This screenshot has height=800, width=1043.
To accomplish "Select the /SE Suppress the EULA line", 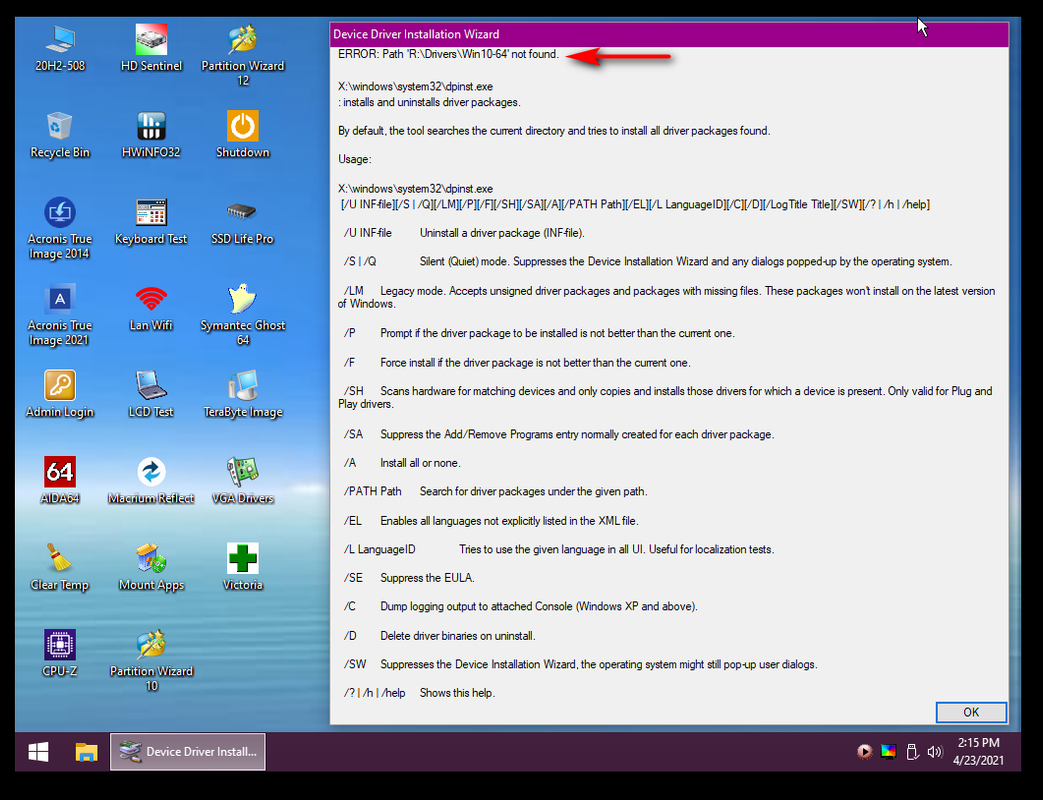I will pyautogui.click(x=409, y=579).
